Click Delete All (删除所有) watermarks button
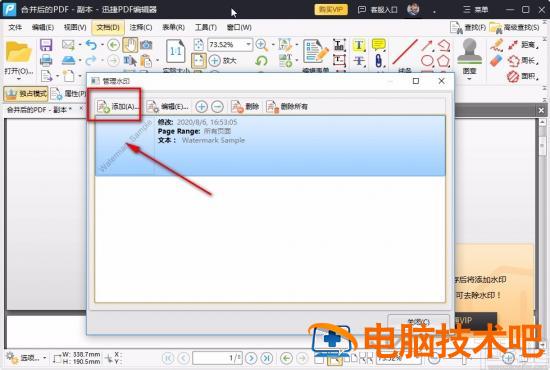 click(287, 106)
